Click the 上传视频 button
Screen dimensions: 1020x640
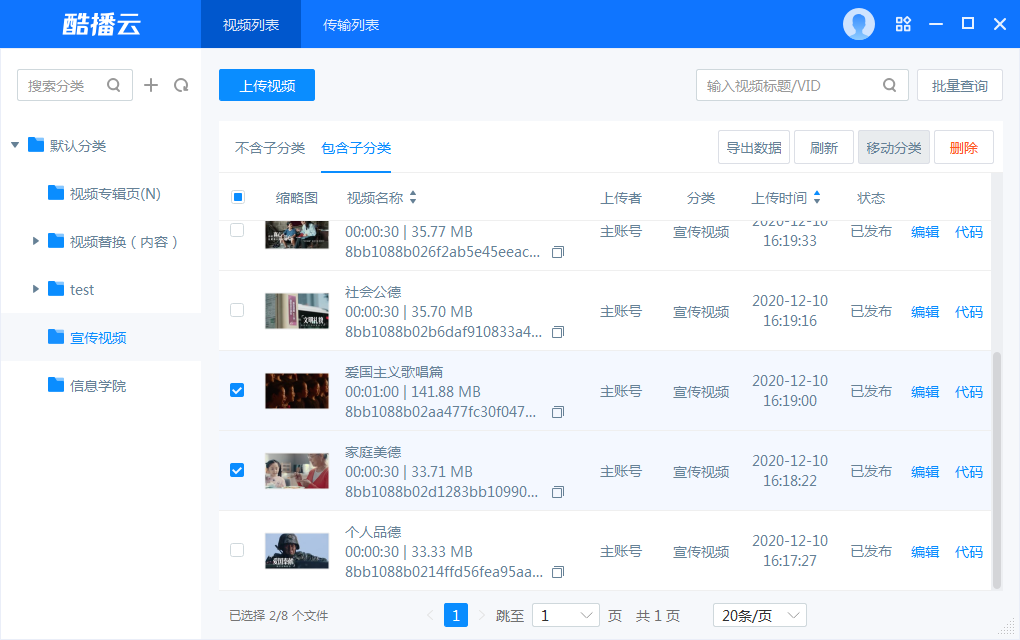(266, 85)
